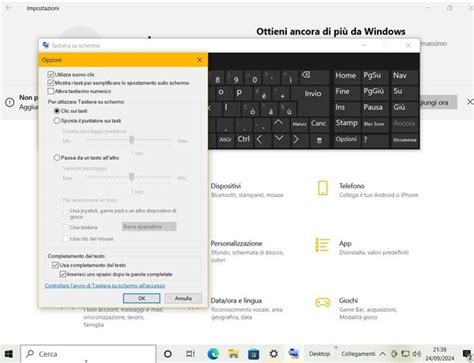The height and width of the screenshot is (363, 474).
Task: Click the down arrow key on keyboard
Action: tap(279, 138)
